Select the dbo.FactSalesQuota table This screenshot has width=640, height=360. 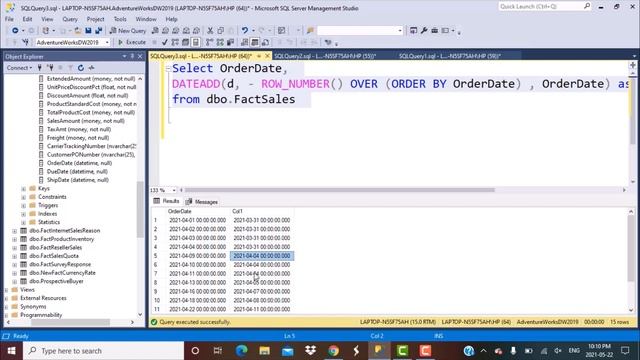tap(54, 256)
